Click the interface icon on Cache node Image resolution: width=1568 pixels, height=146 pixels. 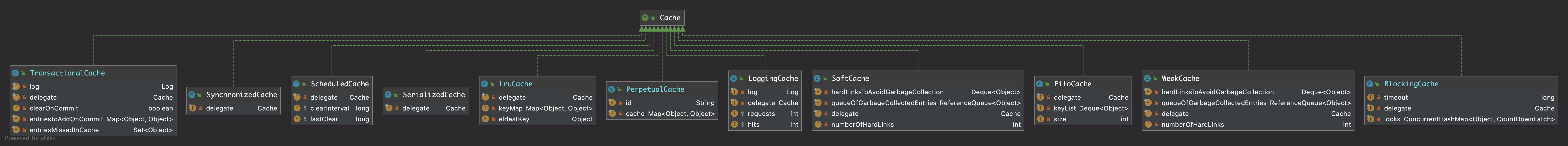[645, 18]
